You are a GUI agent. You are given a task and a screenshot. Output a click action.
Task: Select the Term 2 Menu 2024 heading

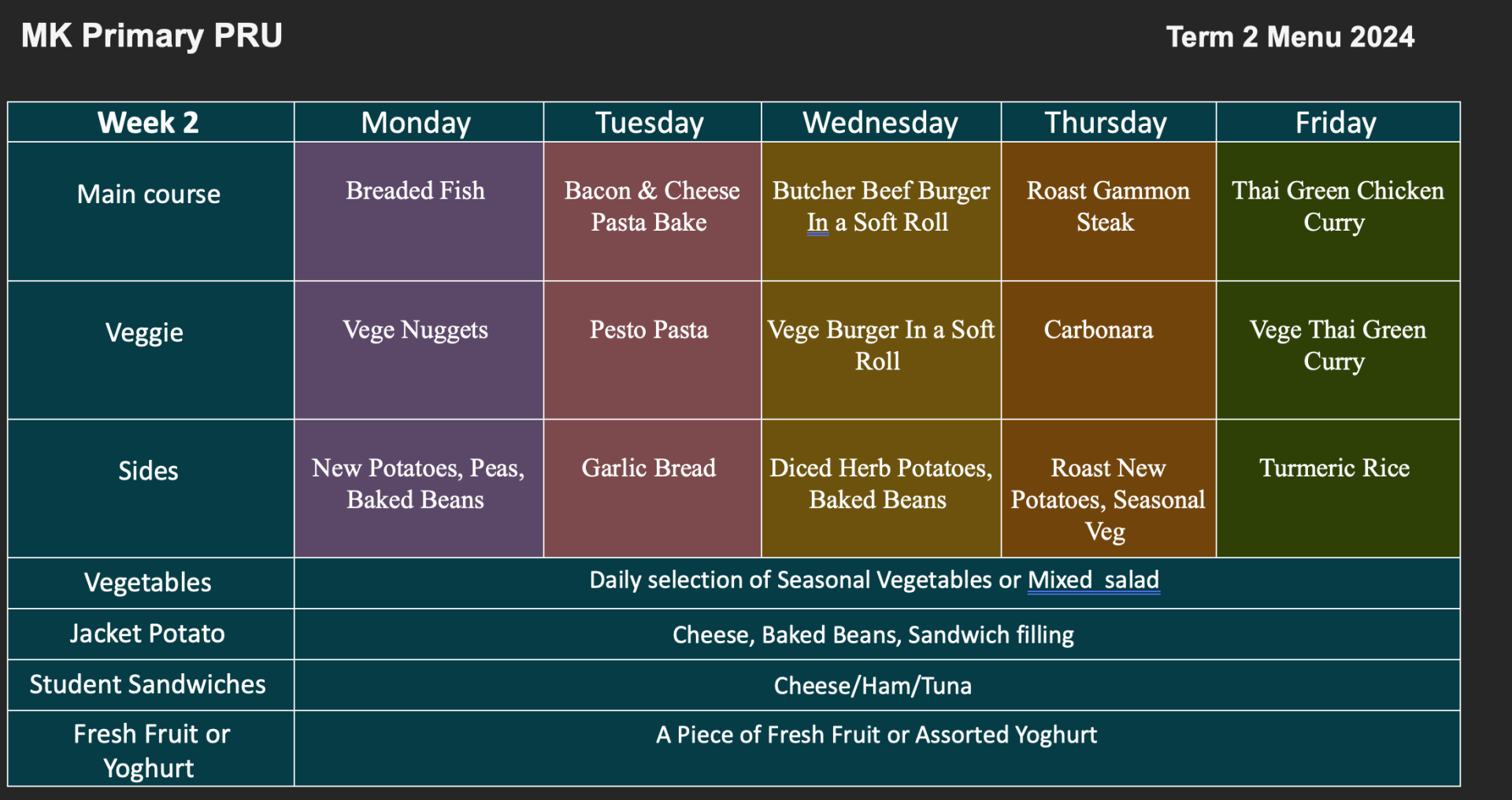[x=1290, y=37]
